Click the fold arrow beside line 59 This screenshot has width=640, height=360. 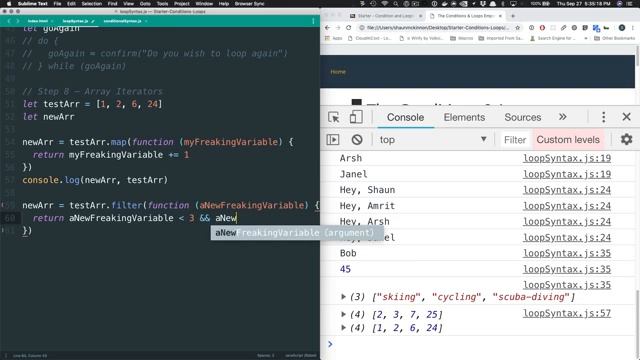[x=3, y=205]
